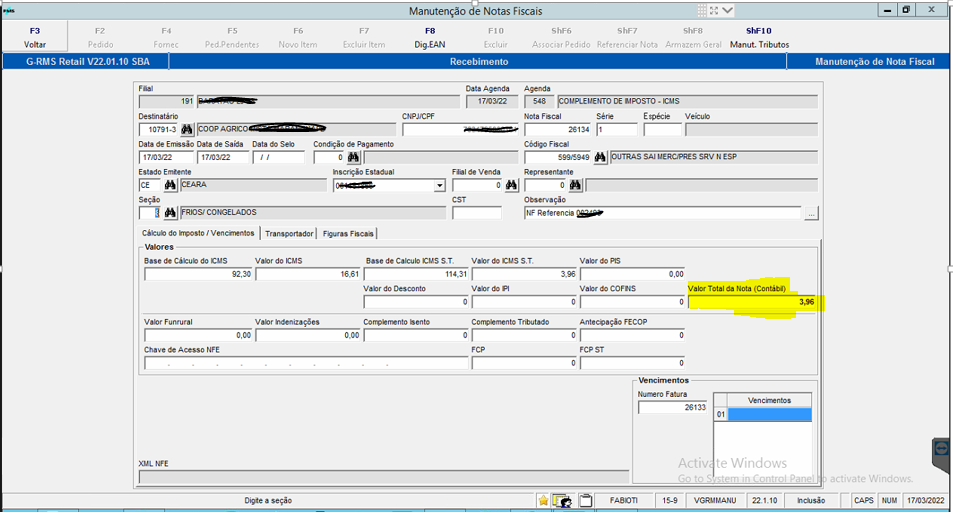This screenshot has width=953, height=512.
Task: Click the Valor do ICMS field
Action: [308, 274]
